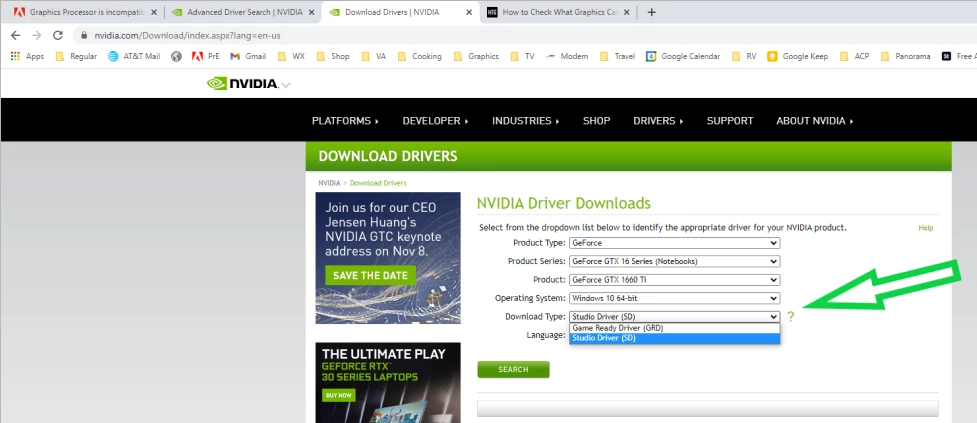This screenshot has width=977, height=423.
Task: Open the DEVELOPER menu
Action: (436, 121)
